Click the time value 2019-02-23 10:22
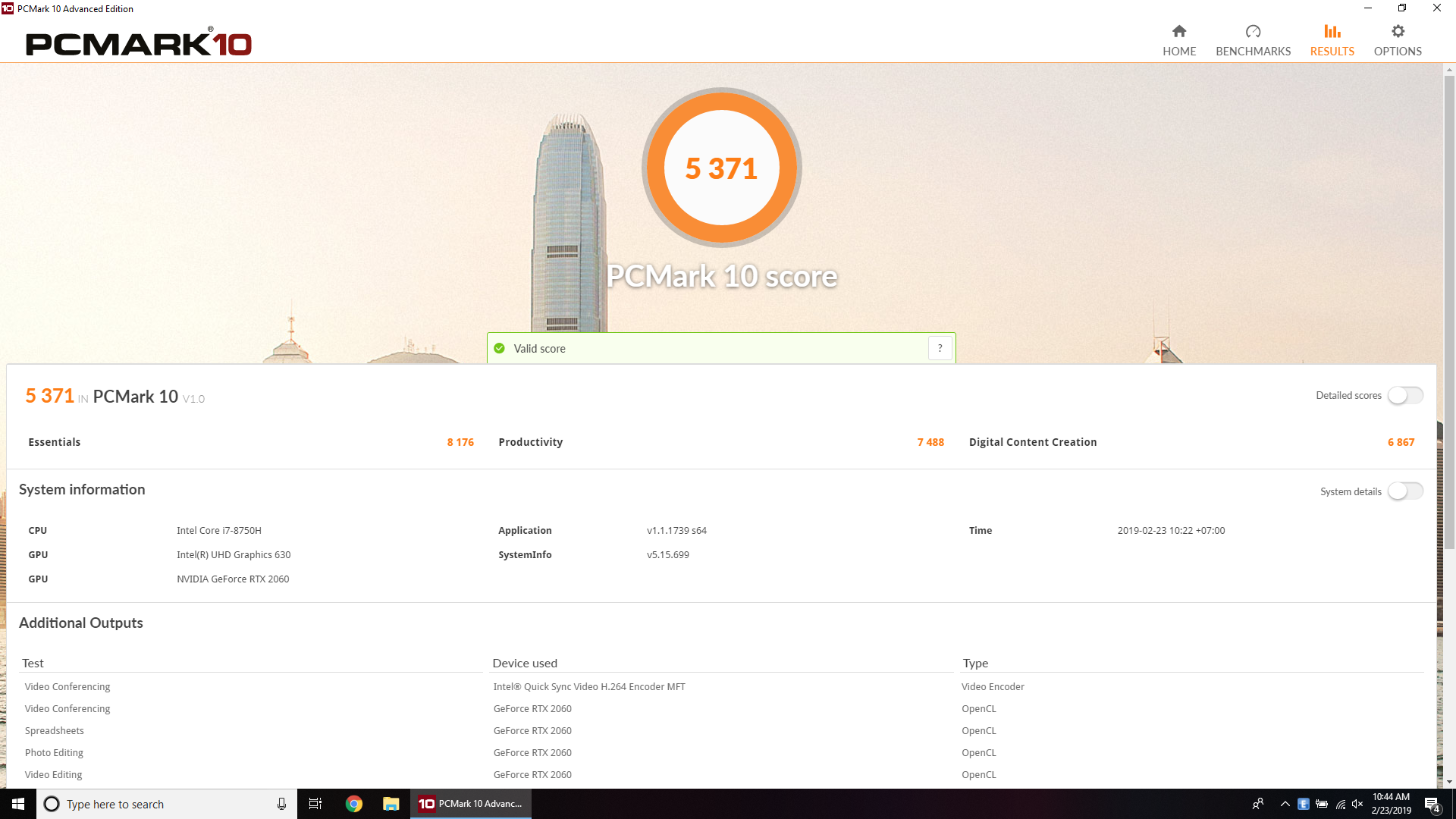This screenshot has height=819, width=1456. point(1171,531)
